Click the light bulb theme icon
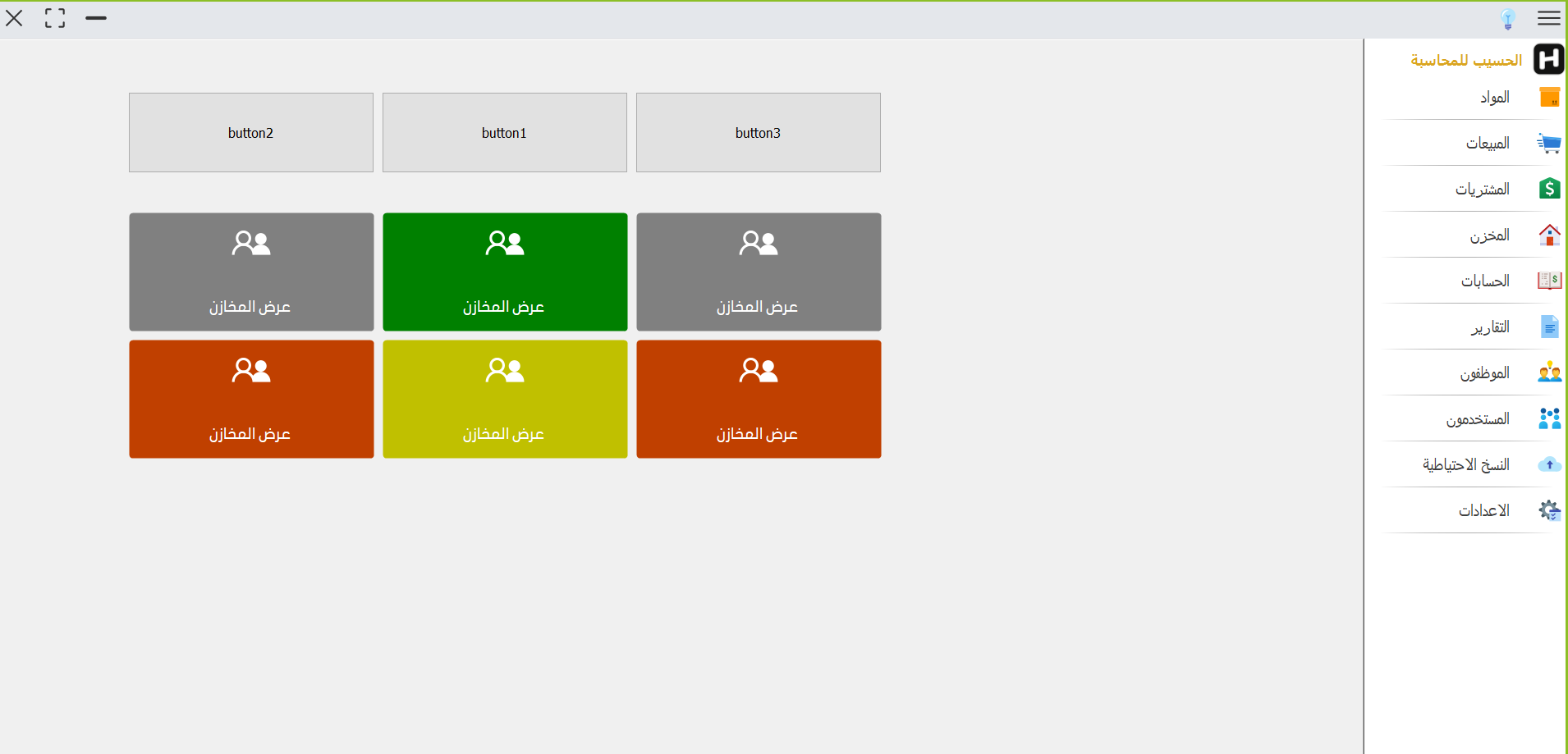The height and width of the screenshot is (754, 1568). point(1508,19)
